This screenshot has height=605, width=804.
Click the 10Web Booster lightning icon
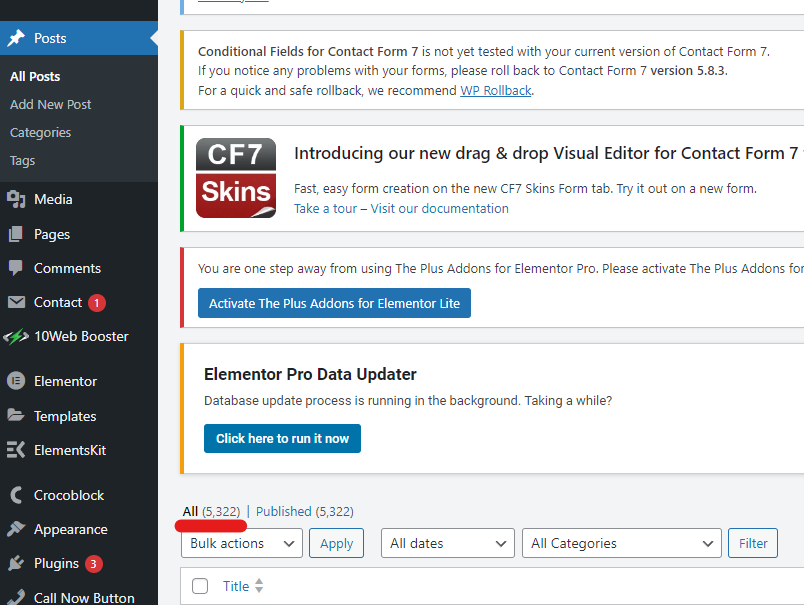[16, 336]
